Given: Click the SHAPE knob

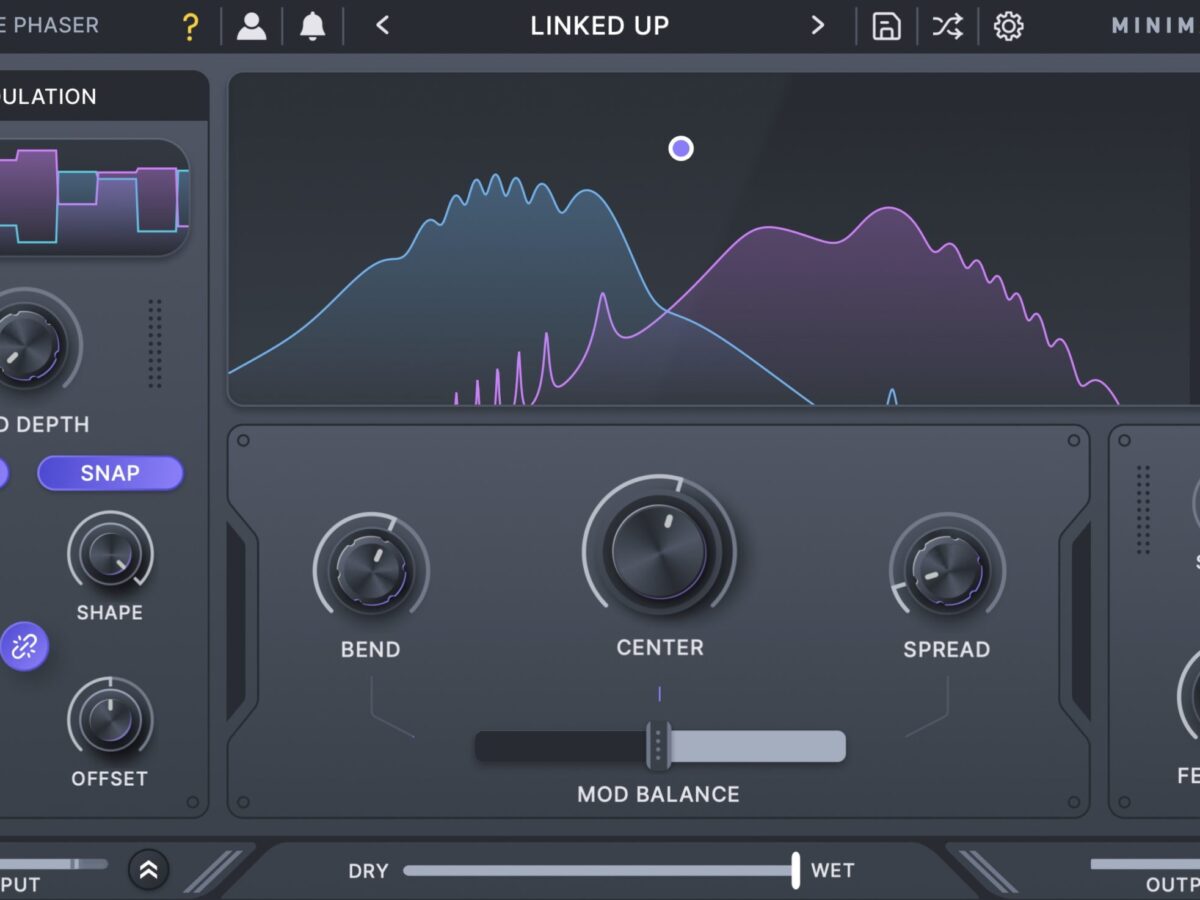Looking at the screenshot, I should pyautogui.click(x=110, y=553).
